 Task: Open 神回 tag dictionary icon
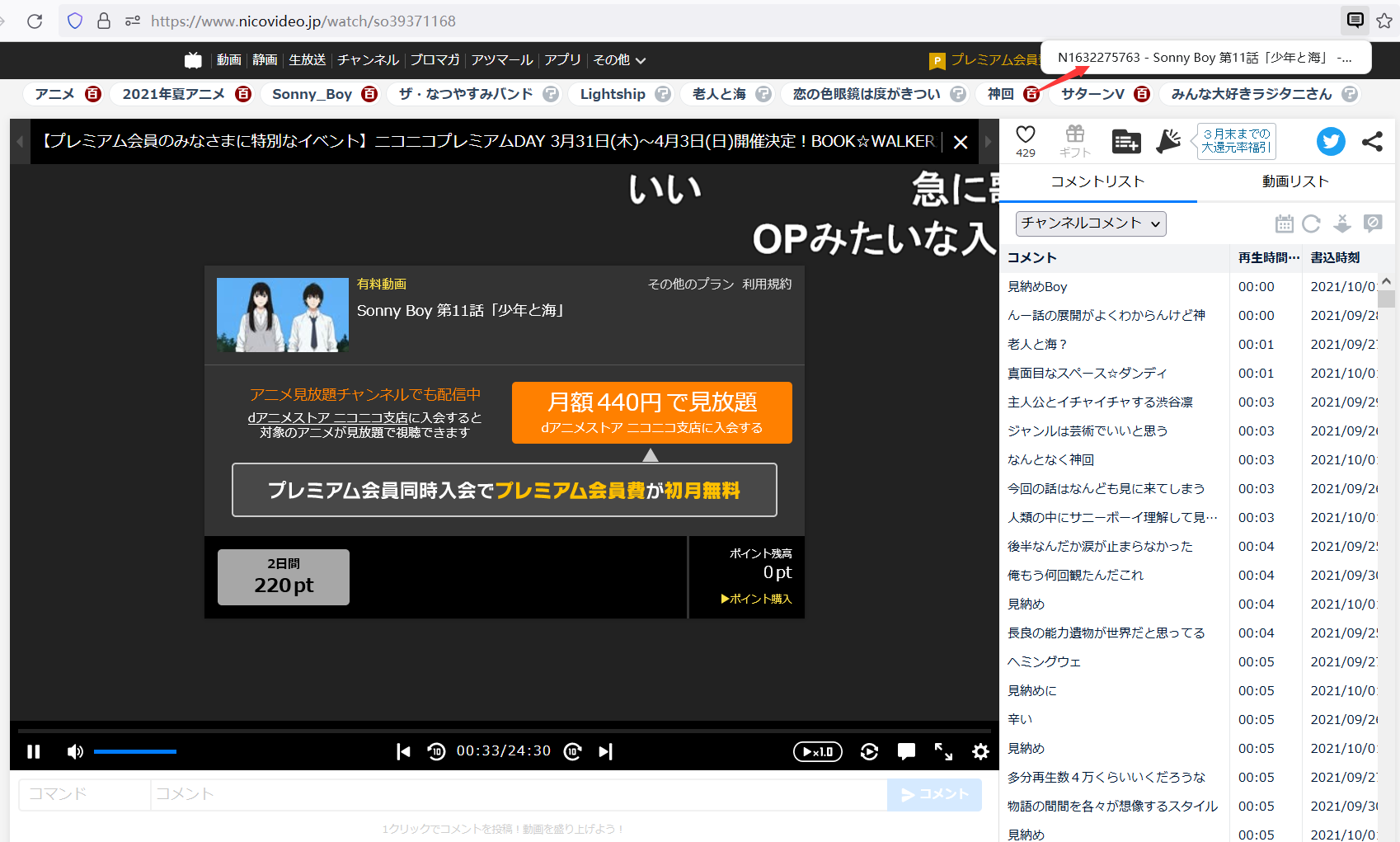1031,94
